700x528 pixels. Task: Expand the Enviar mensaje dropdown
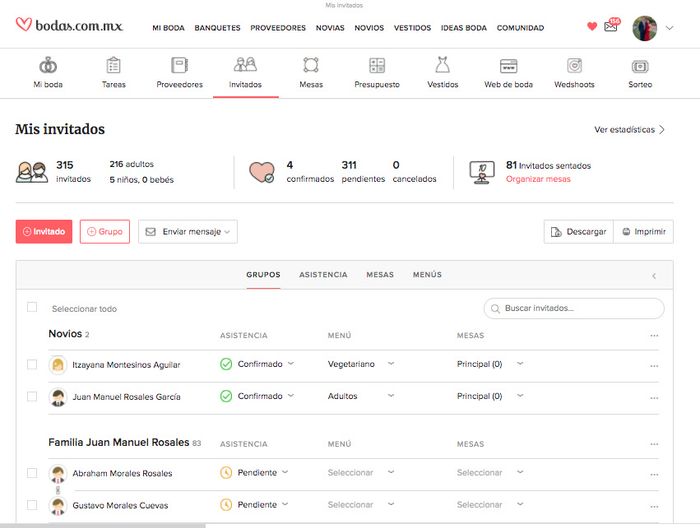(188, 232)
